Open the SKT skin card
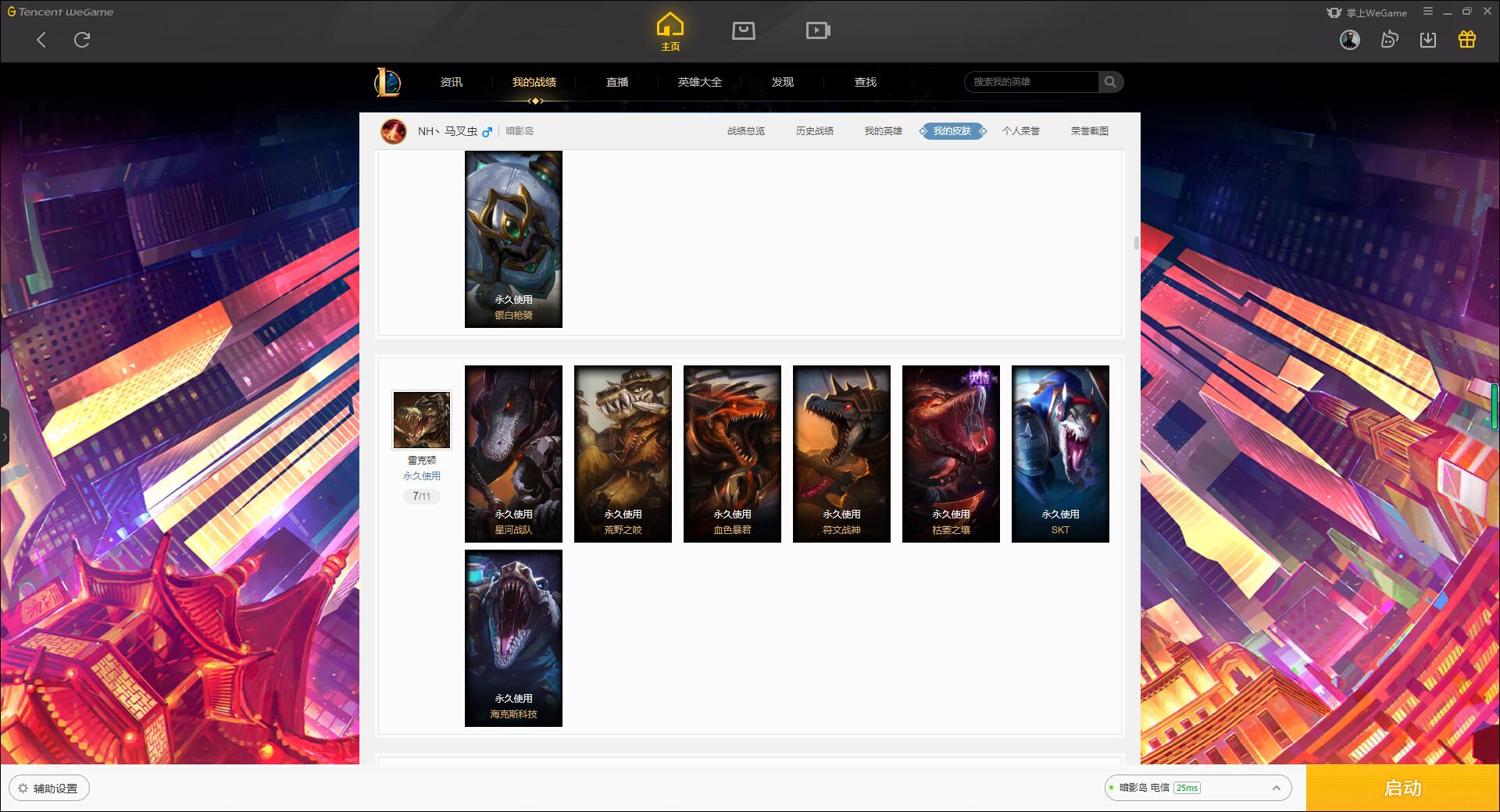 coord(1060,454)
